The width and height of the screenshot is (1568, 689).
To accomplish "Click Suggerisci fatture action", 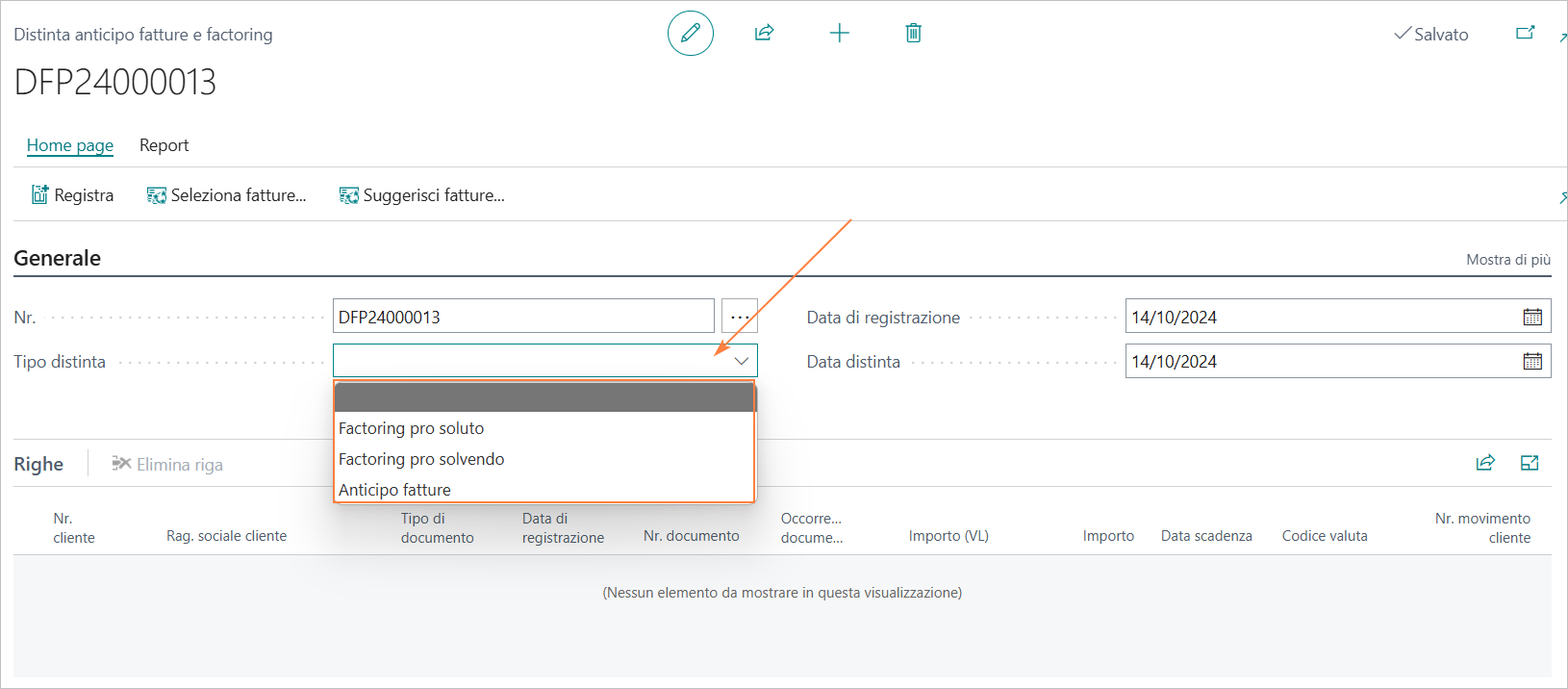I will click(422, 195).
